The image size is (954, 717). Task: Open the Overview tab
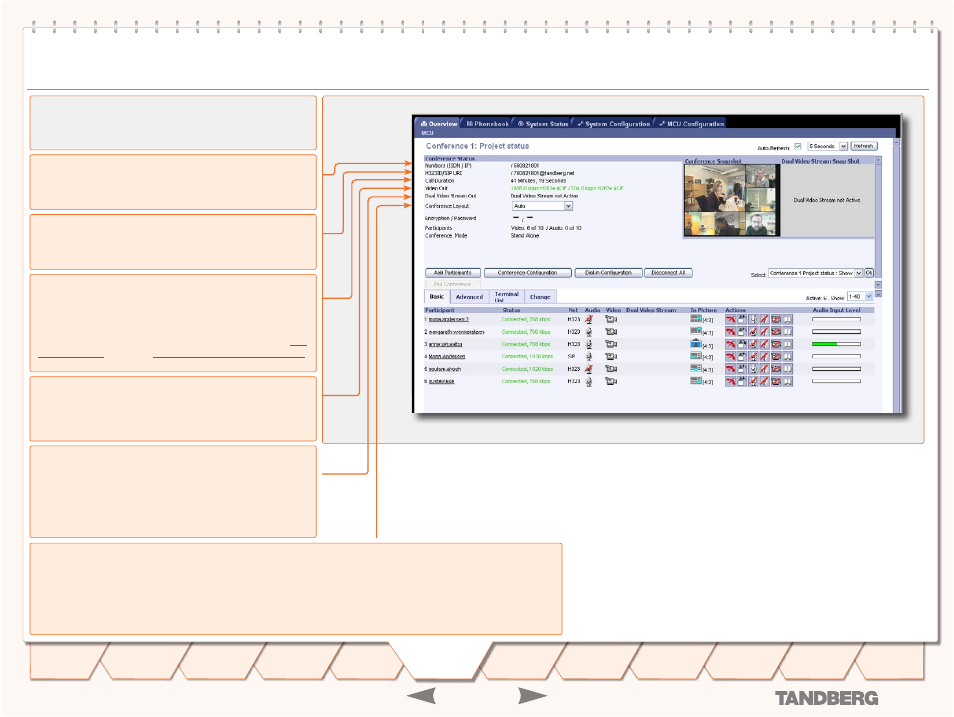tap(439, 124)
